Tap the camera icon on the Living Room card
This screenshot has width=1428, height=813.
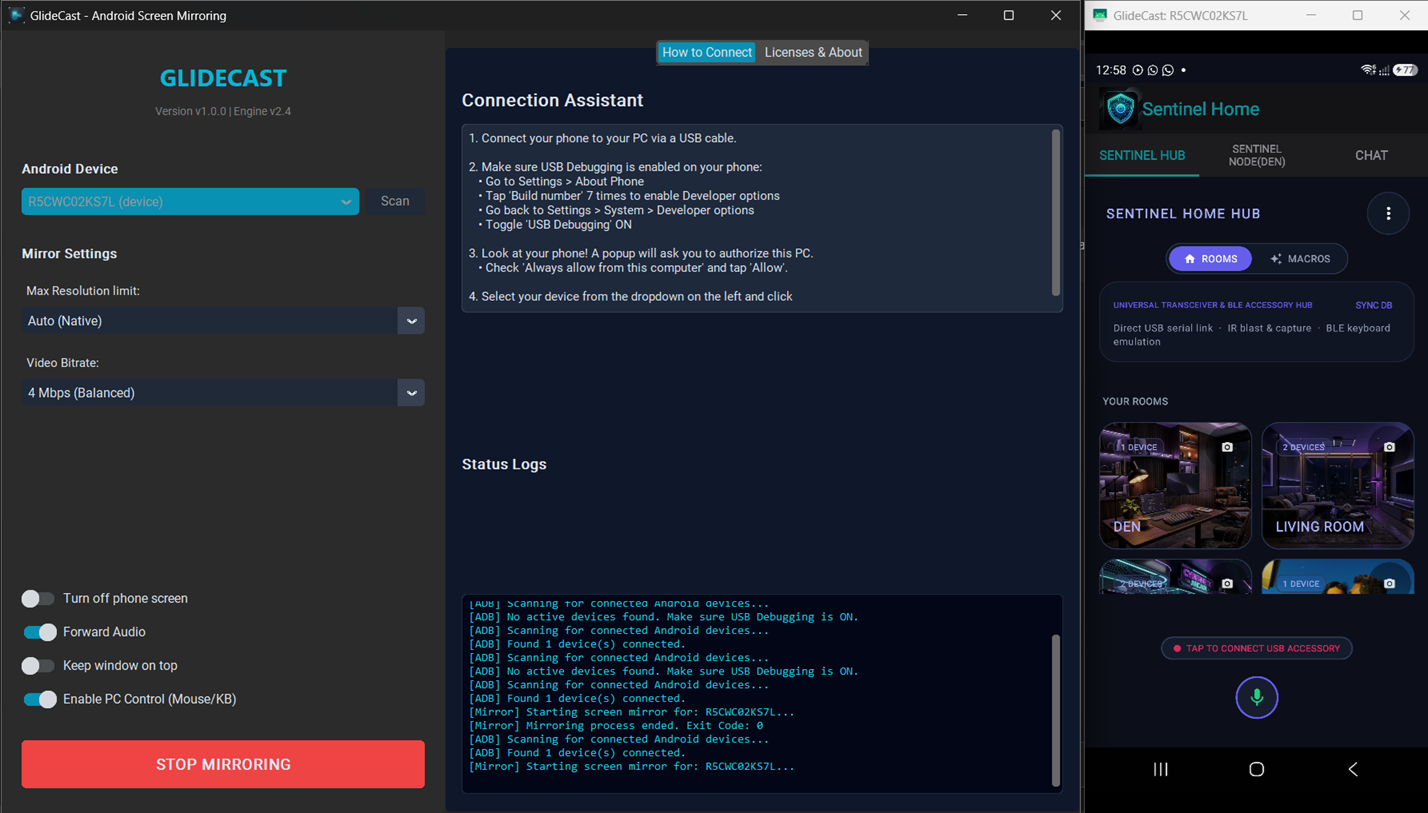tap(1389, 447)
